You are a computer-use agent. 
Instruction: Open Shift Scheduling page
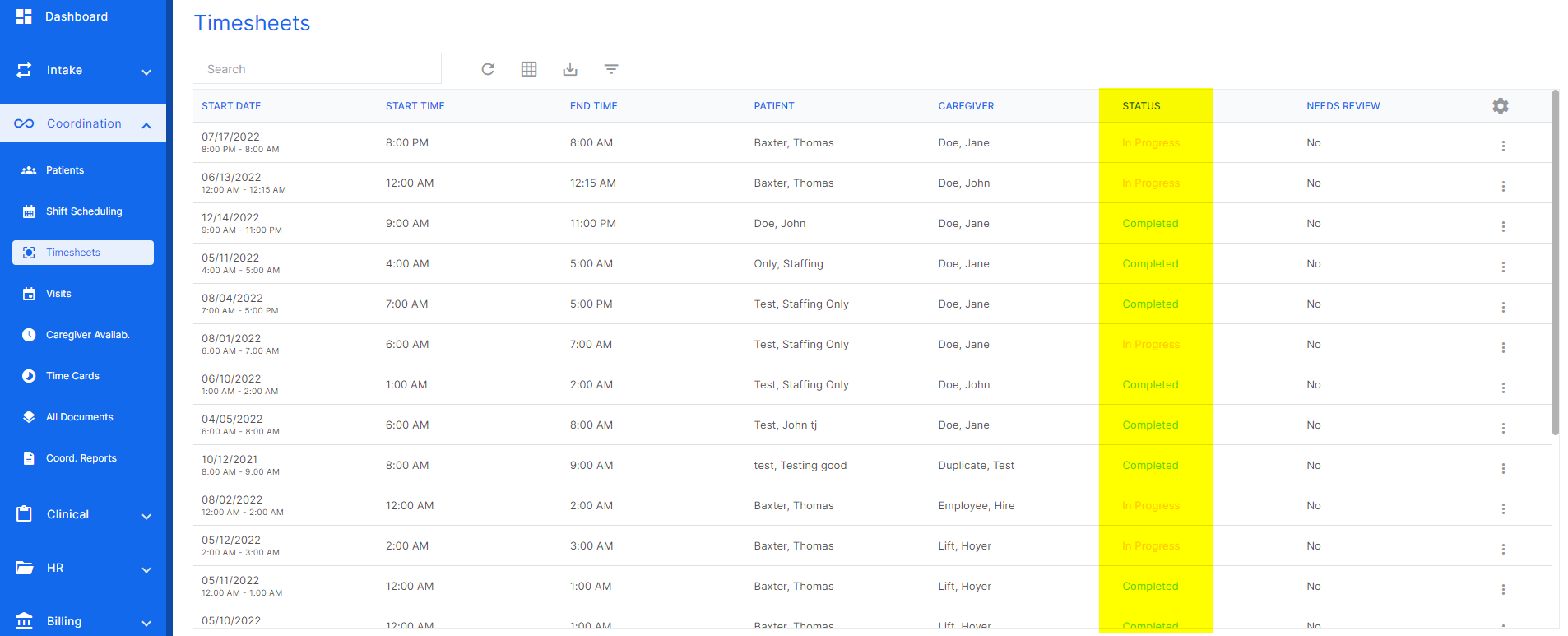click(x=83, y=211)
